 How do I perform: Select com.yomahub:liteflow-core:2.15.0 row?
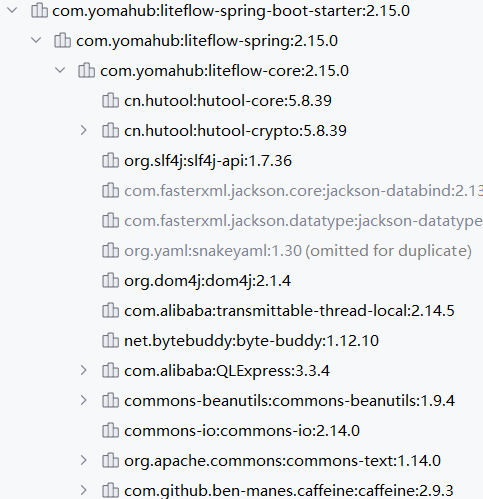pyautogui.click(x=224, y=71)
